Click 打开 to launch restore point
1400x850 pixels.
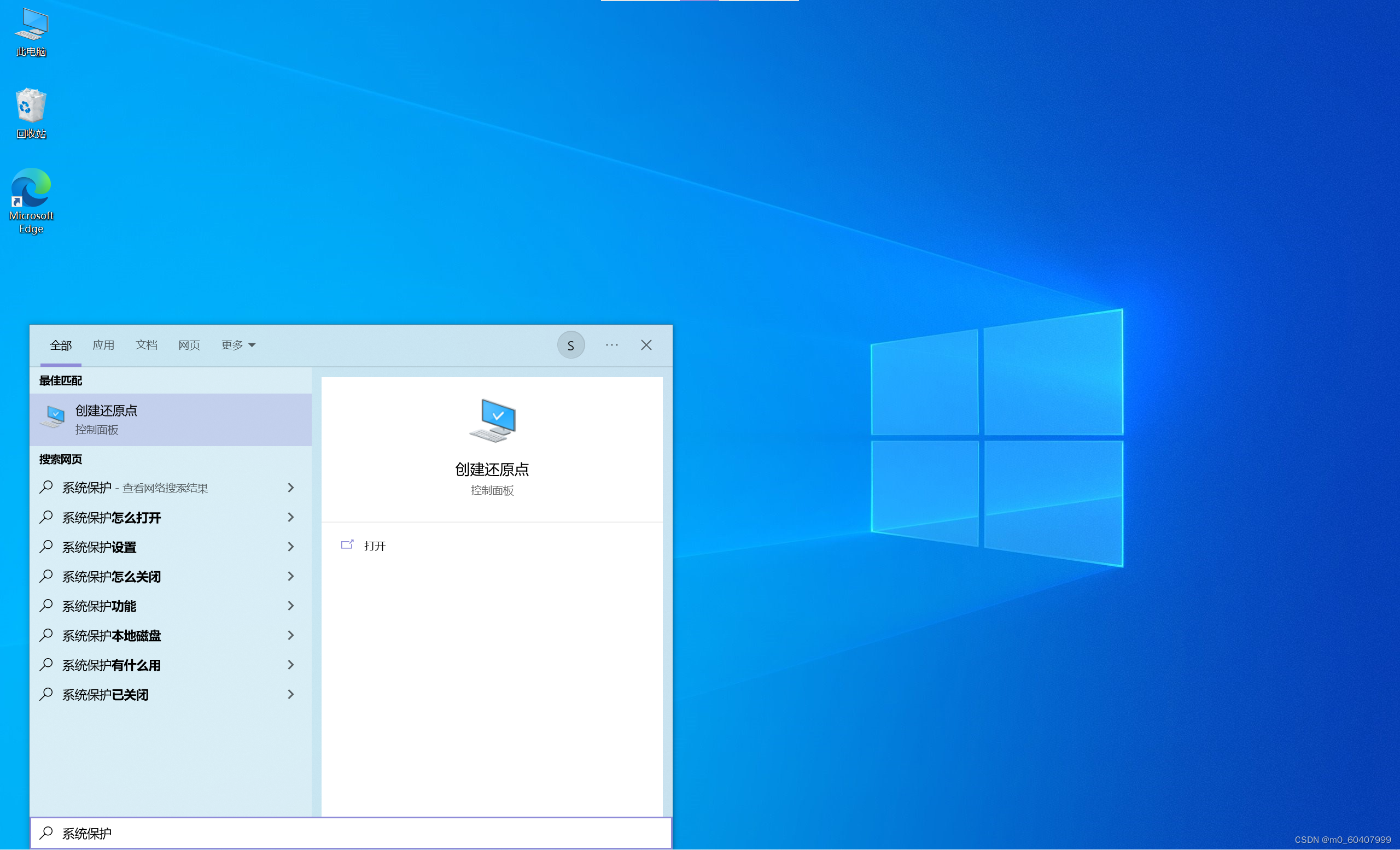pyautogui.click(x=375, y=546)
